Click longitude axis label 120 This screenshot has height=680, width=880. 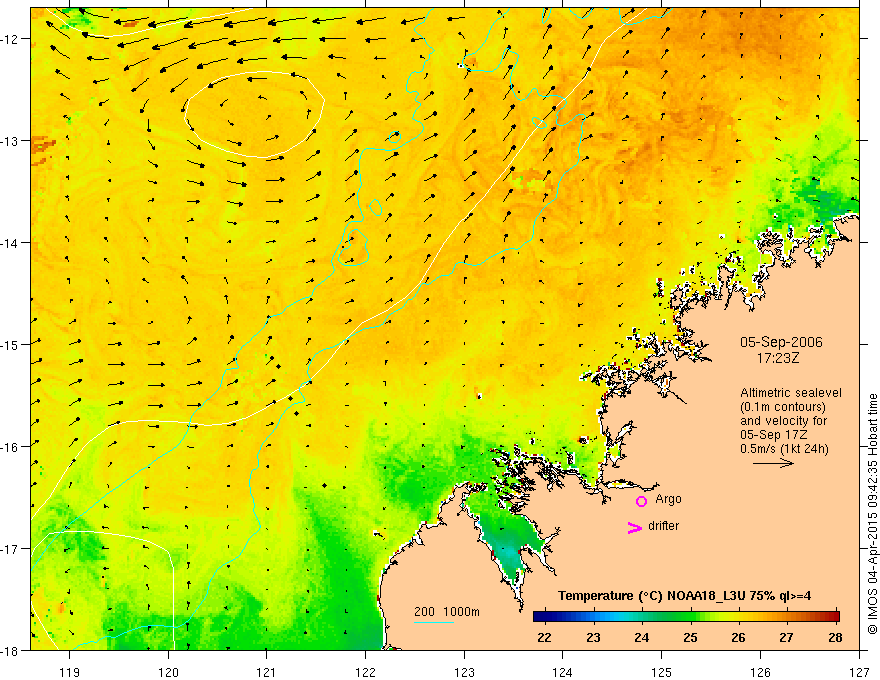(168, 672)
